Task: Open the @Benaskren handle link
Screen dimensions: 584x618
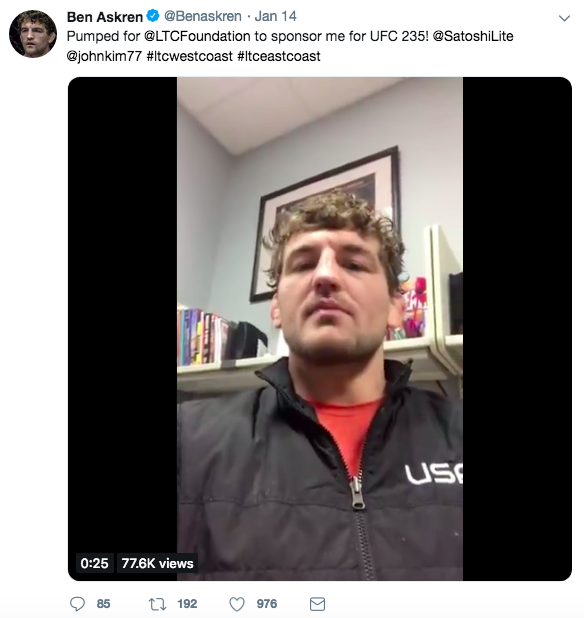Action: (203, 16)
